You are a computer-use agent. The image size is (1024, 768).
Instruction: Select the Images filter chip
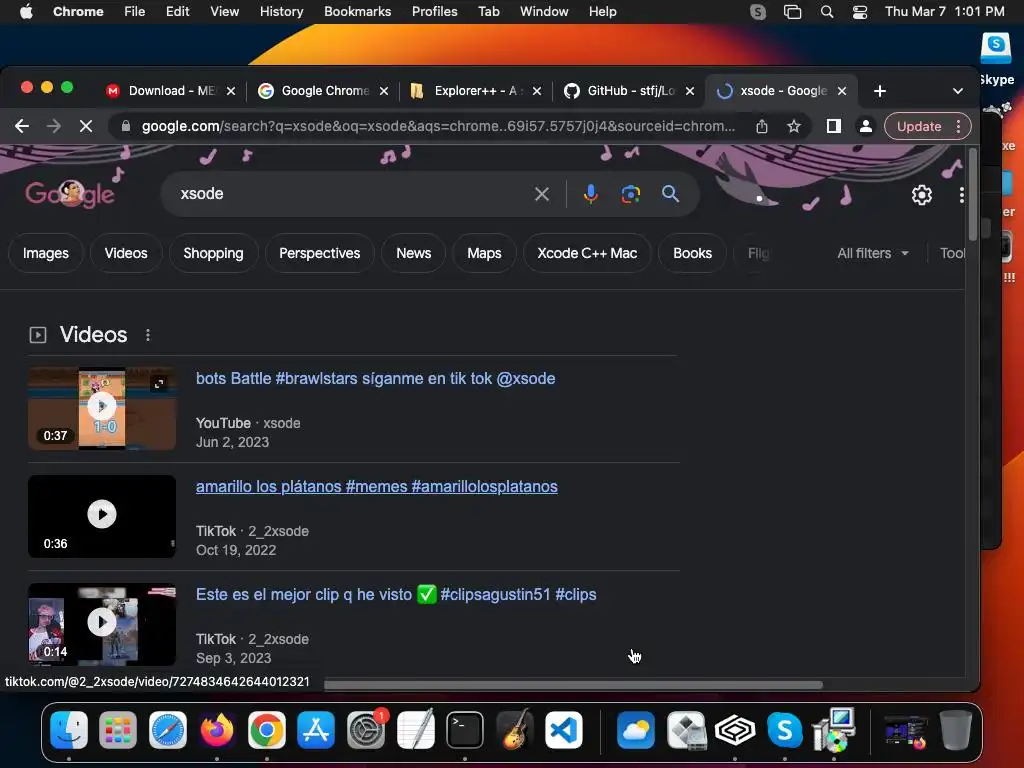pyautogui.click(x=46, y=253)
